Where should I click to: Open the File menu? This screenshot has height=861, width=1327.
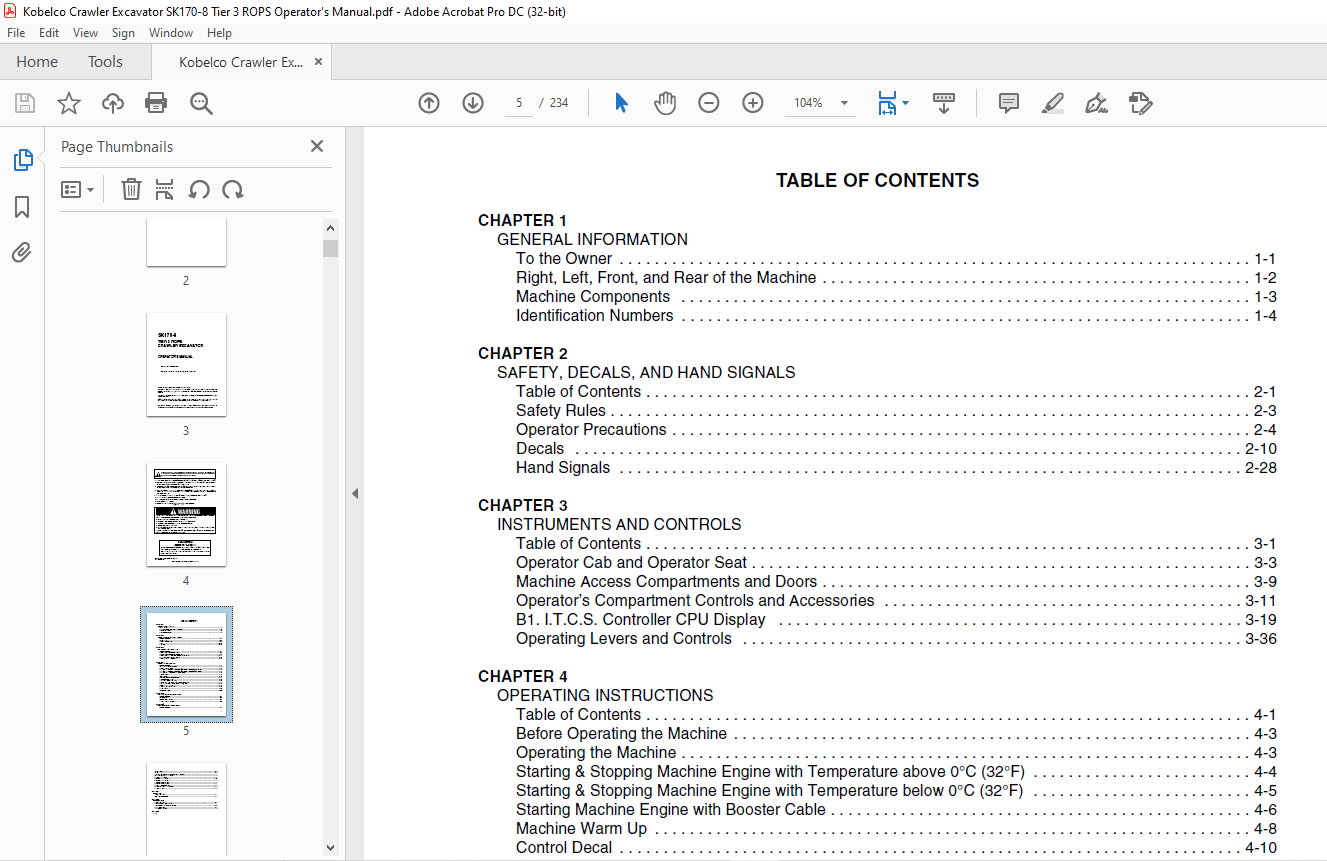click(x=16, y=33)
